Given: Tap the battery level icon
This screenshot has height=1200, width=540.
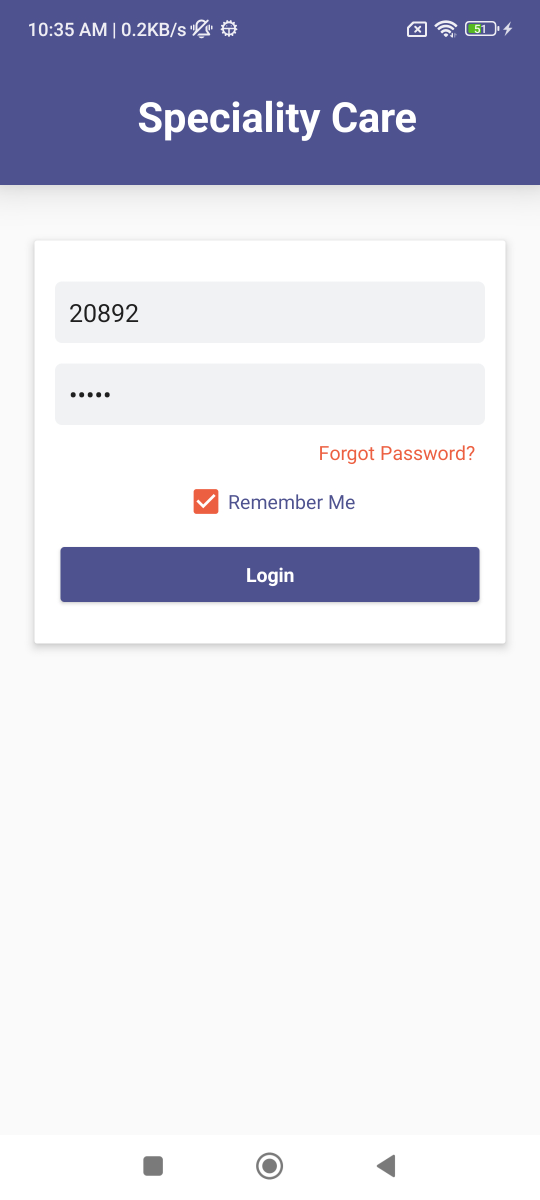Looking at the screenshot, I should (481, 29).
